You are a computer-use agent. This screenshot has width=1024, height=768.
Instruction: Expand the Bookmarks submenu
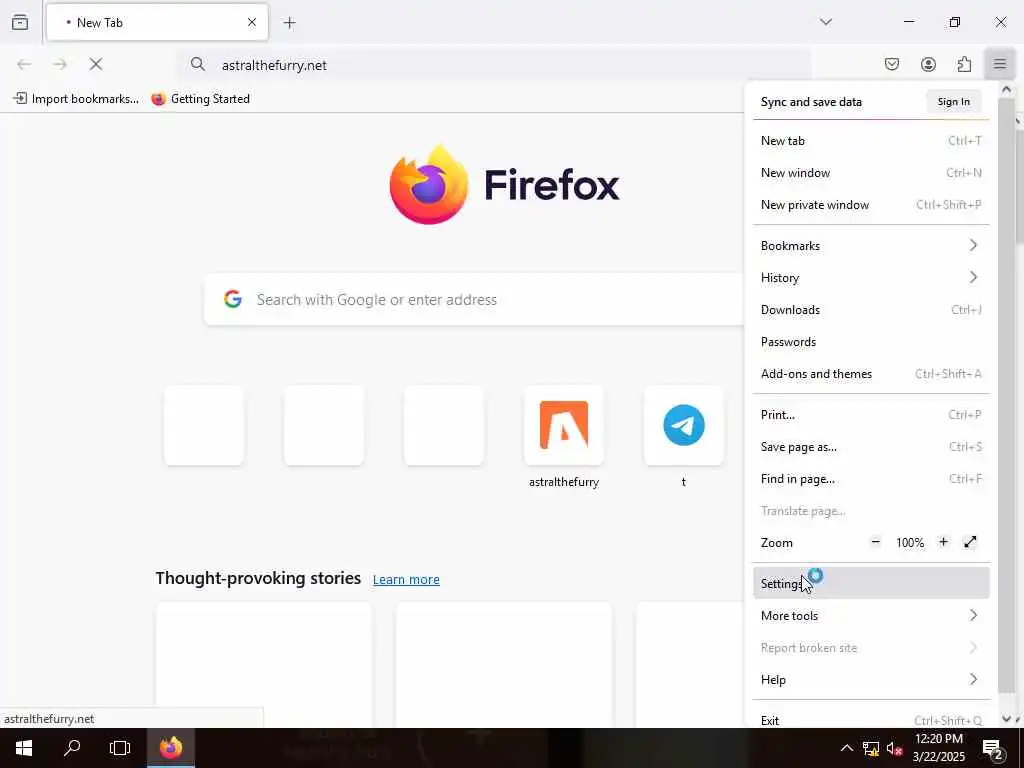871,246
